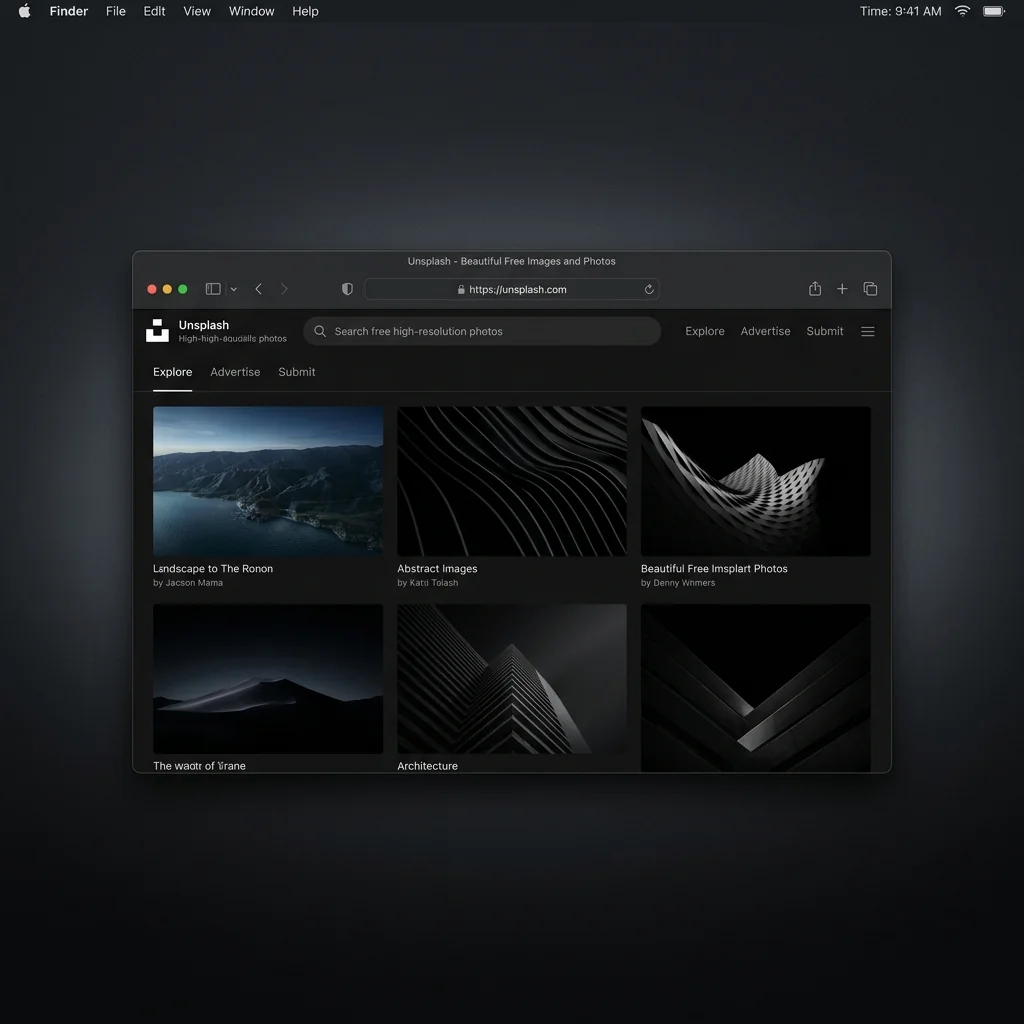The image size is (1024, 1024).
Task: Click the Unsplash logo icon
Action: tap(157, 330)
